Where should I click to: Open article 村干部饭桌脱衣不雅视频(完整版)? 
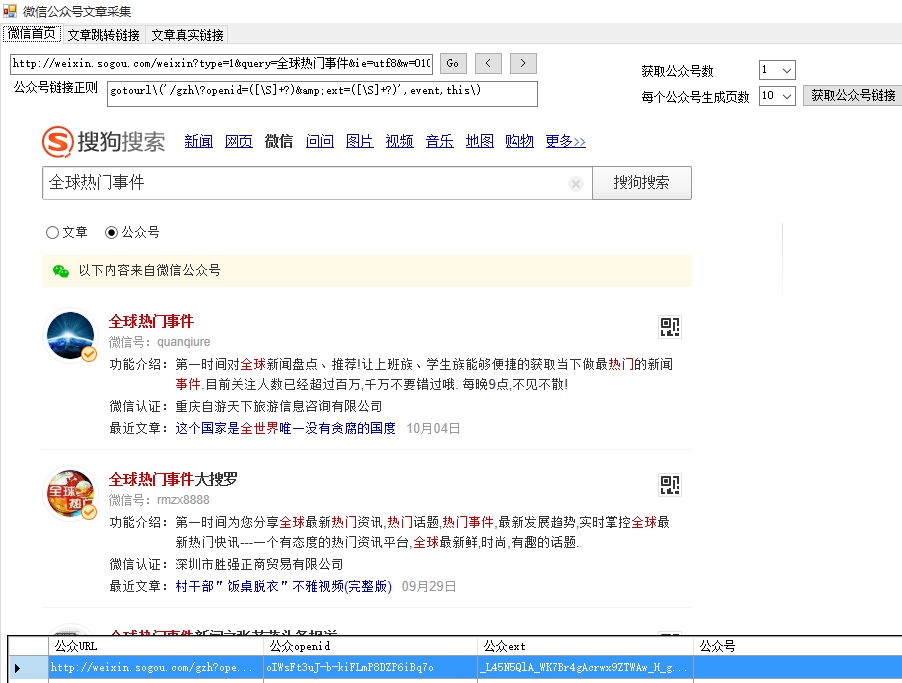point(284,586)
